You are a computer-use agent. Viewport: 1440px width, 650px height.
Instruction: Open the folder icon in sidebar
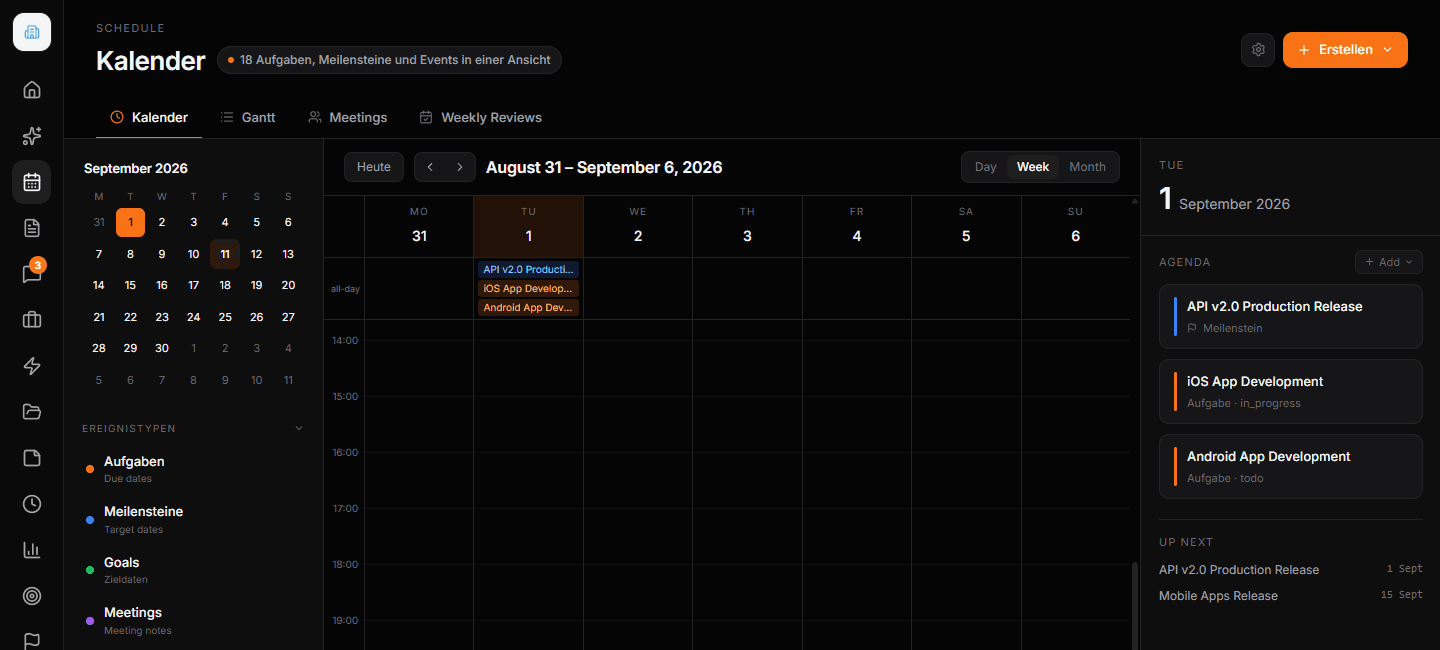(x=32, y=412)
